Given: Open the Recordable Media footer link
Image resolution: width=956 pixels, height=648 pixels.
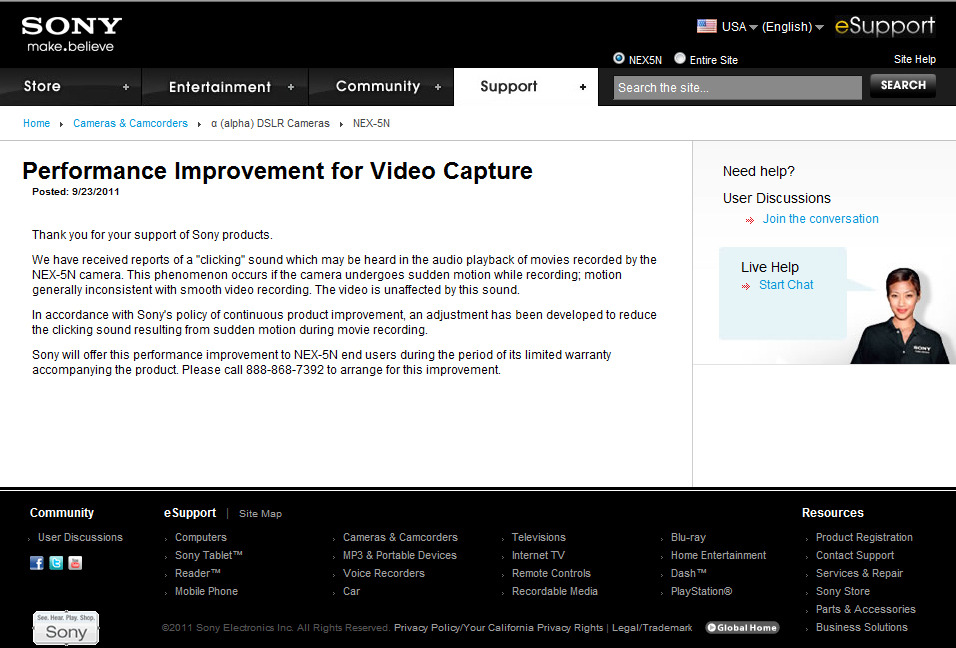Looking at the screenshot, I should pyautogui.click(x=554, y=591).
